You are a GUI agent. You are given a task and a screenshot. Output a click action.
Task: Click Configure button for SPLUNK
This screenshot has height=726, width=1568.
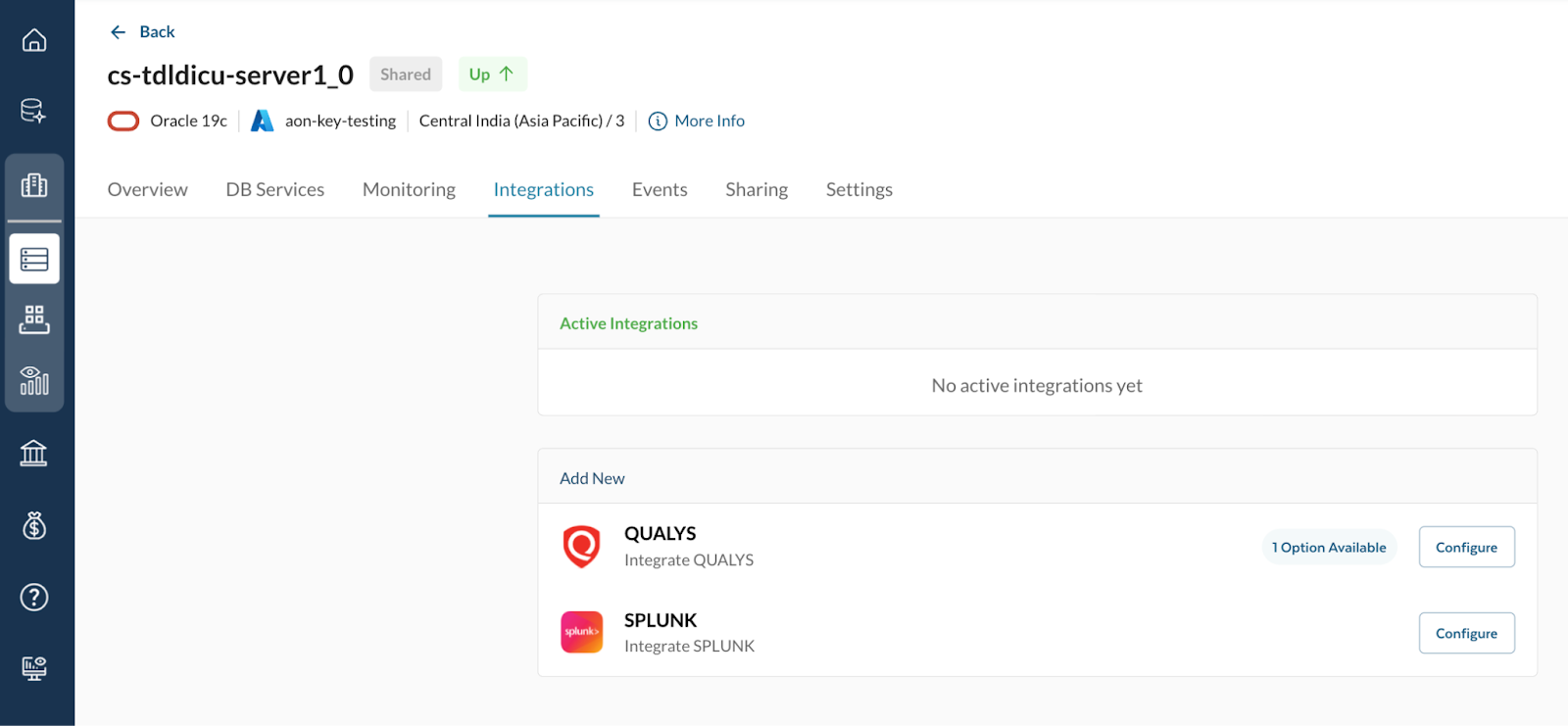coord(1466,633)
